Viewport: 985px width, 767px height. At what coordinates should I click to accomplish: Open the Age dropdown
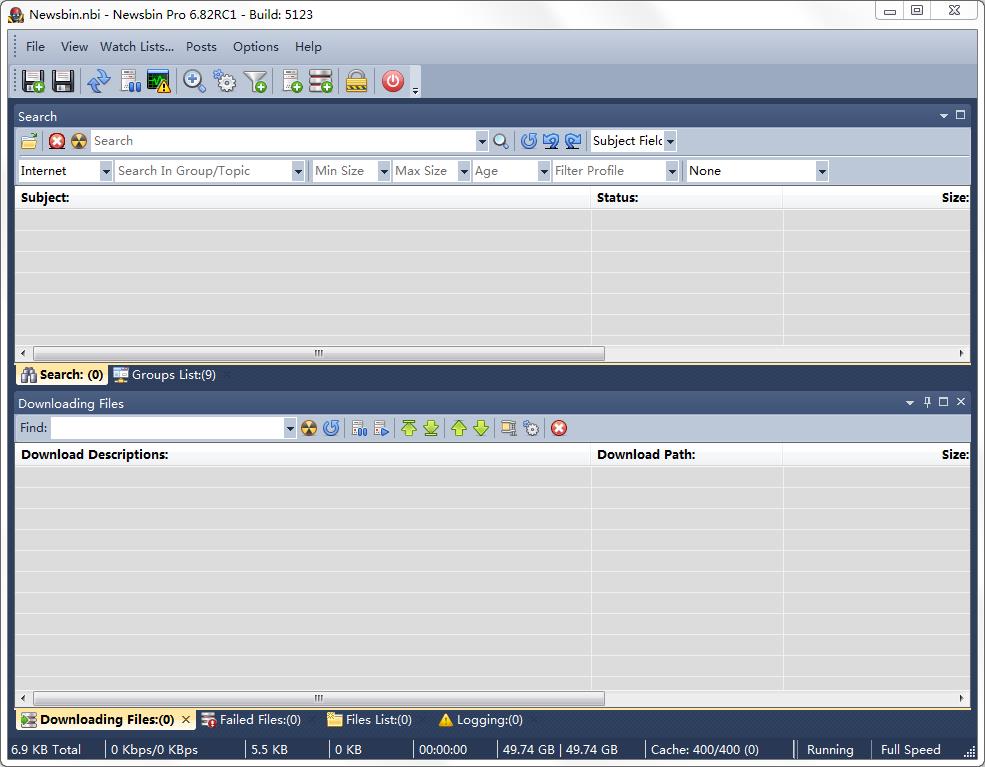click(x=544, y=171)
